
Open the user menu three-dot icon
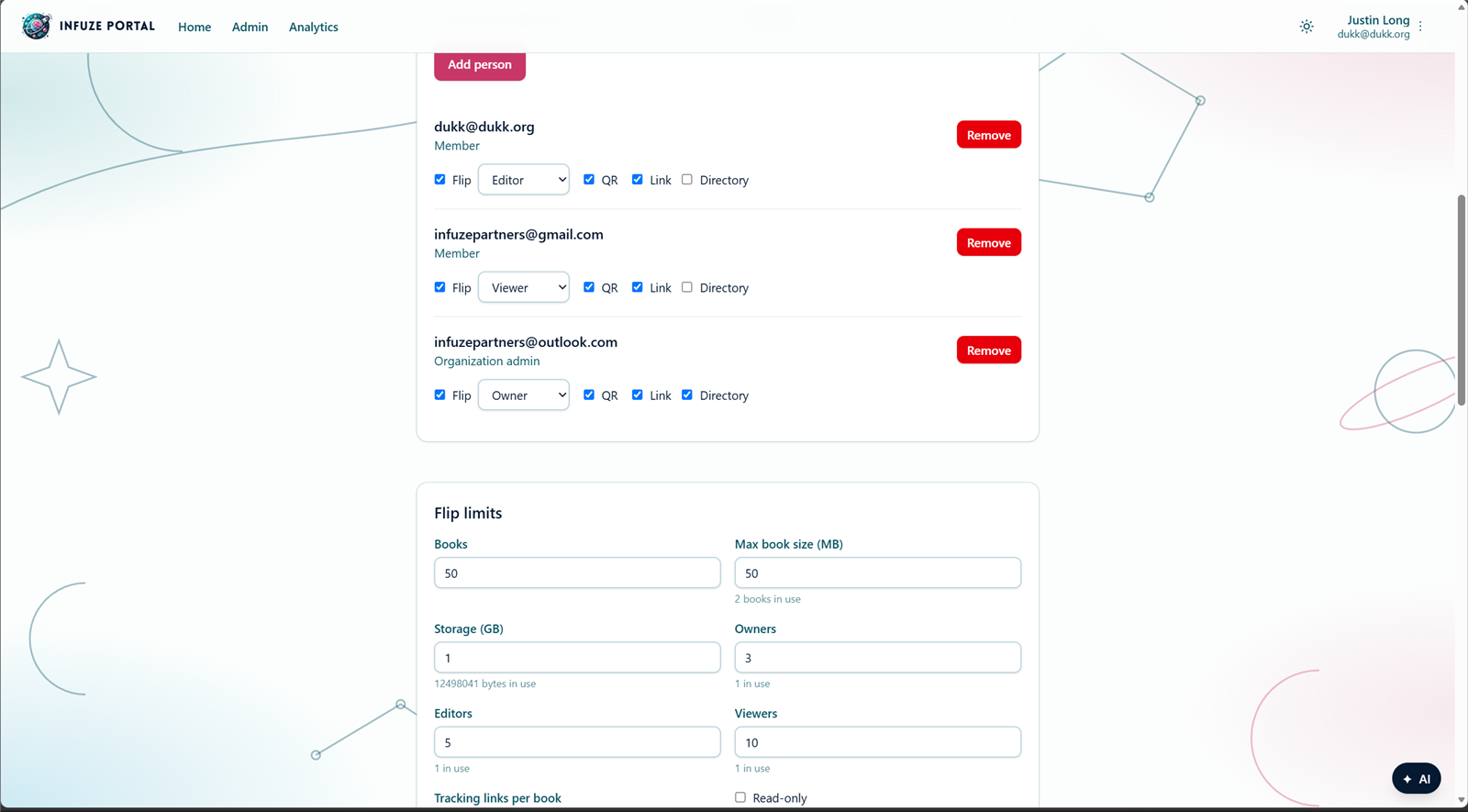(x=1420, y=27)
